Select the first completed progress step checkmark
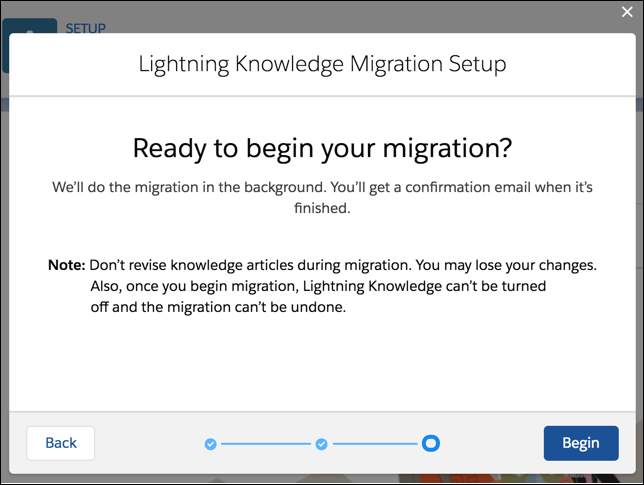The image size is (644, 485). pos(210,444)
